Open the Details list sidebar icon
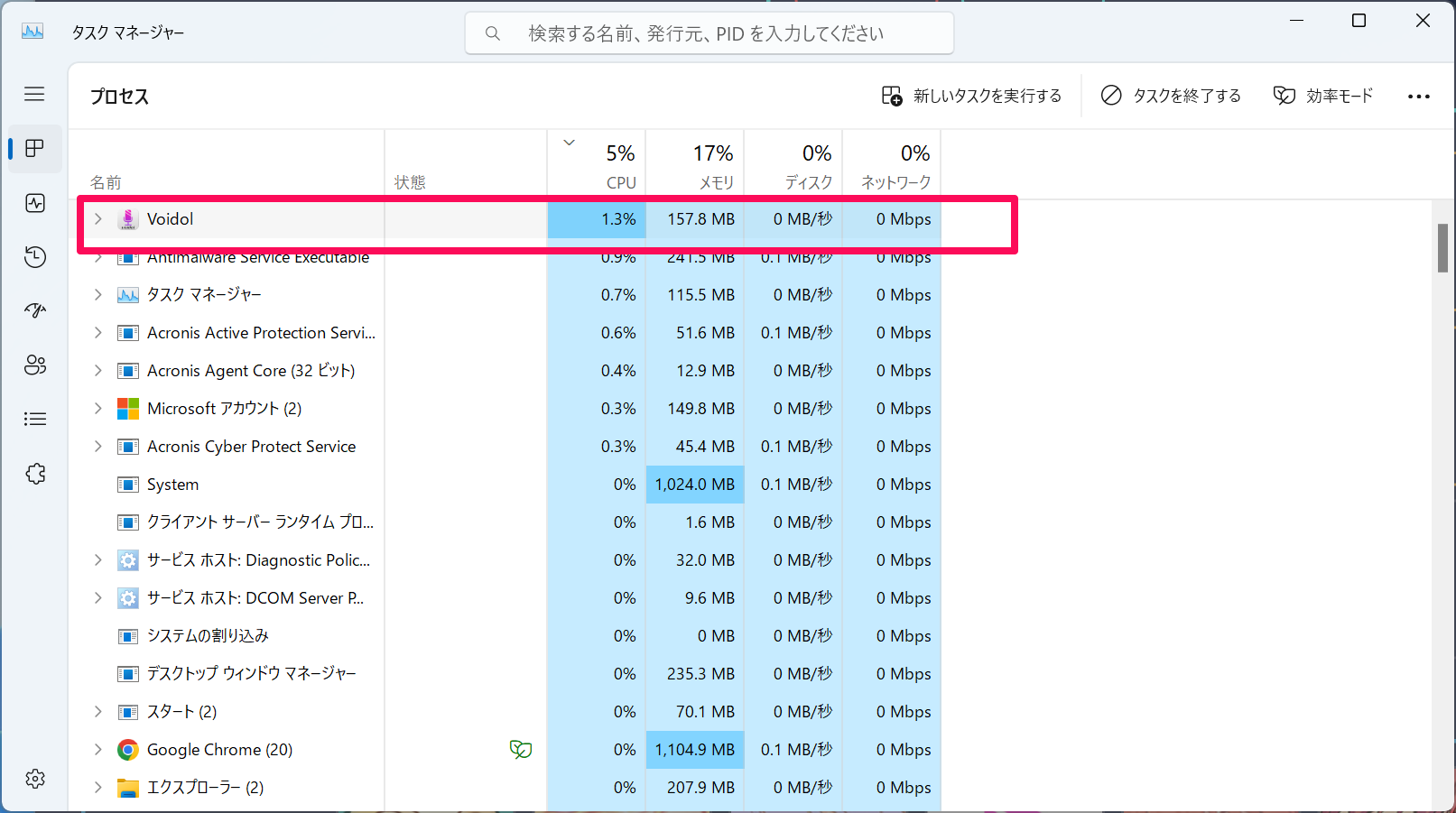 tap(35, 419)
